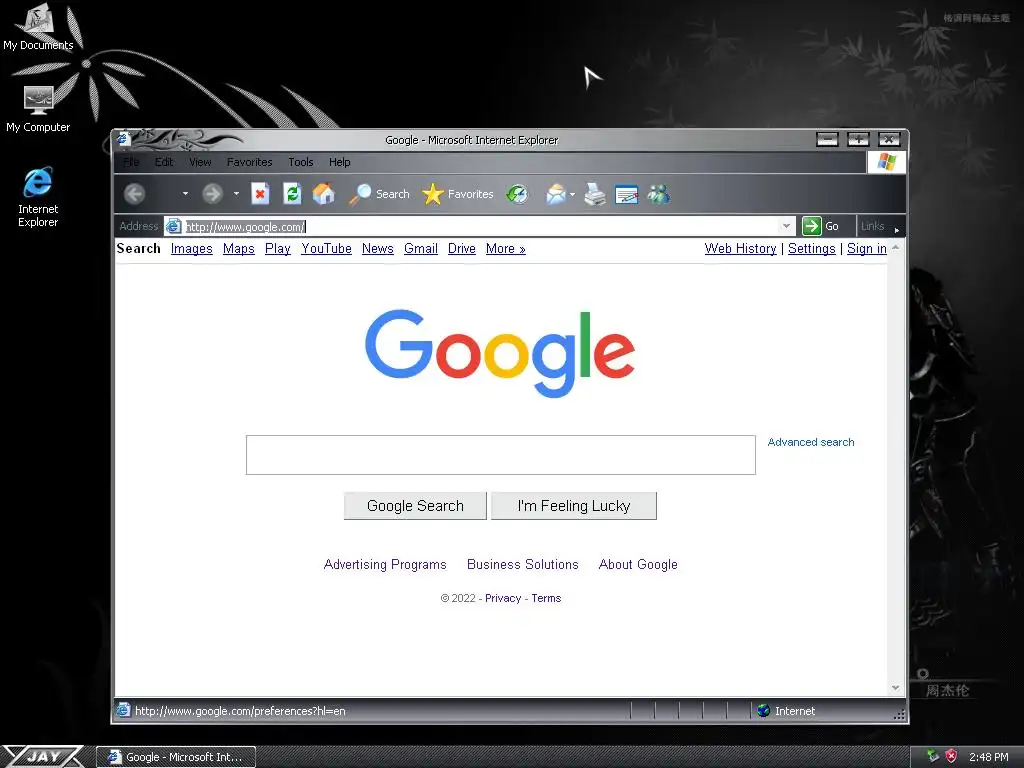Open the Address bar dropdown list
Viewport: 1024px width, 768px height.
coord(786,226)
